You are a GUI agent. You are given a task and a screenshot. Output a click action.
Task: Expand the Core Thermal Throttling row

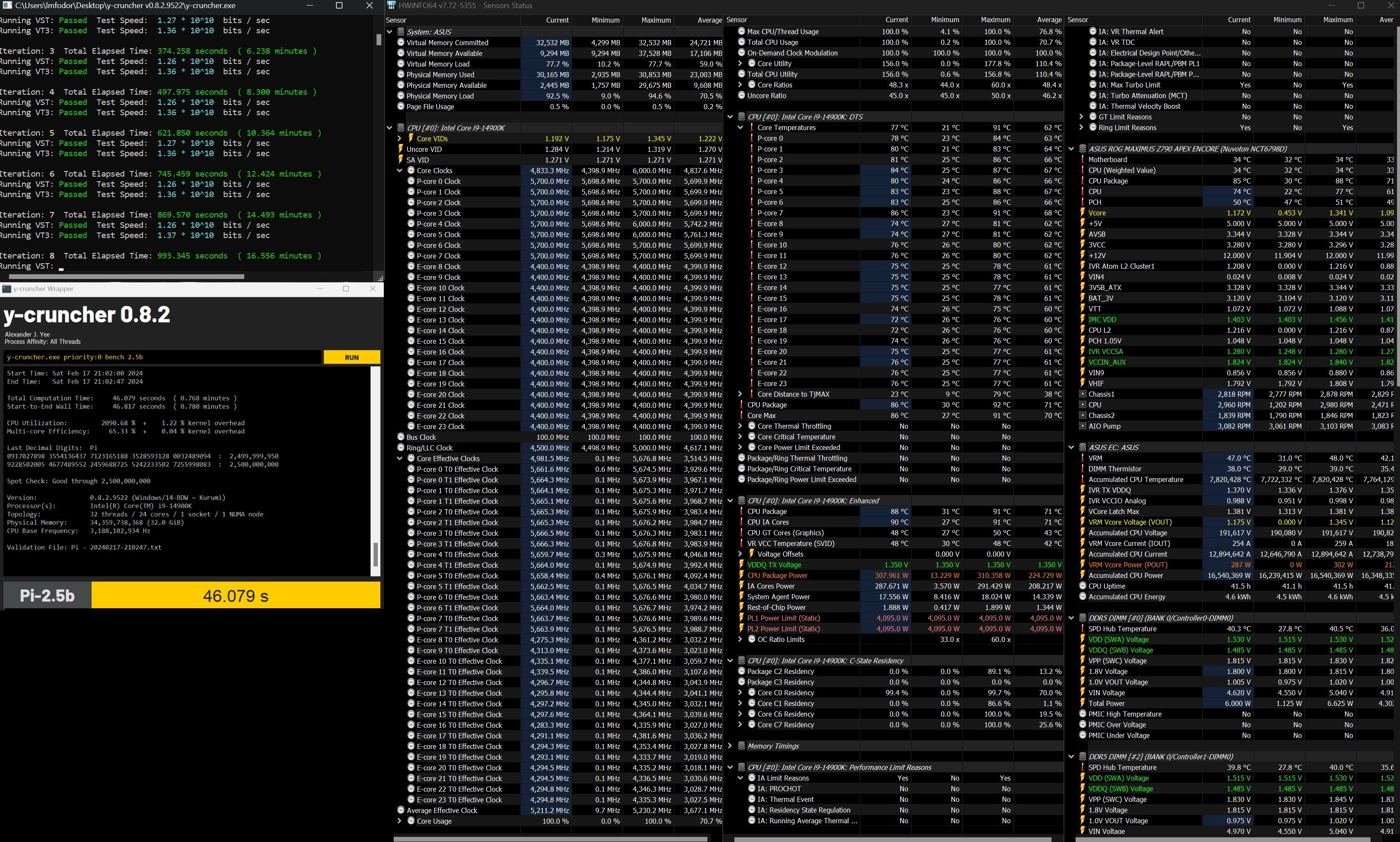[x=740, y=426]
